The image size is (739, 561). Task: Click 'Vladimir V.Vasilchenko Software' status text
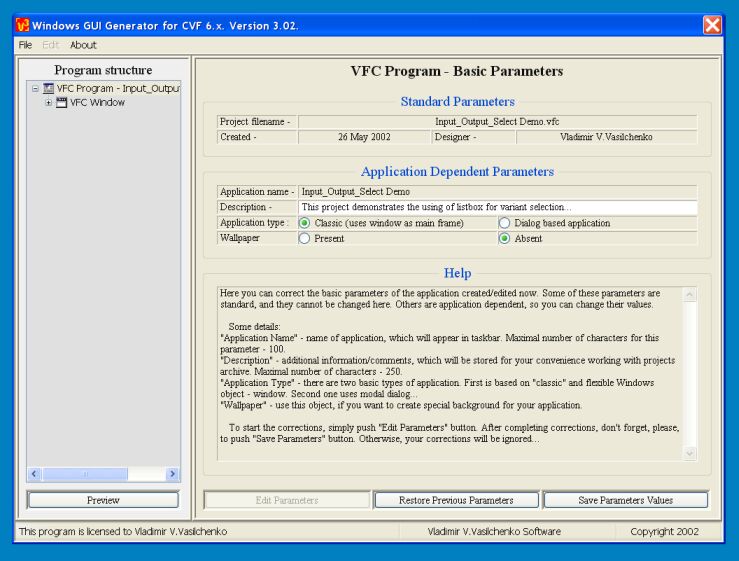[494, 531]
